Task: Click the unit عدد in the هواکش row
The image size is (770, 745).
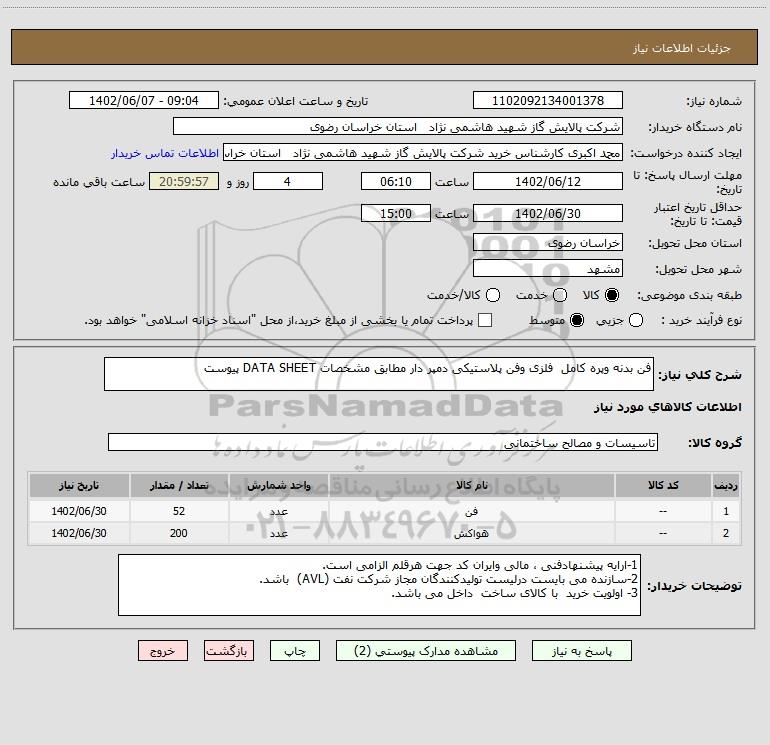Action: click(x=278, y=533)
